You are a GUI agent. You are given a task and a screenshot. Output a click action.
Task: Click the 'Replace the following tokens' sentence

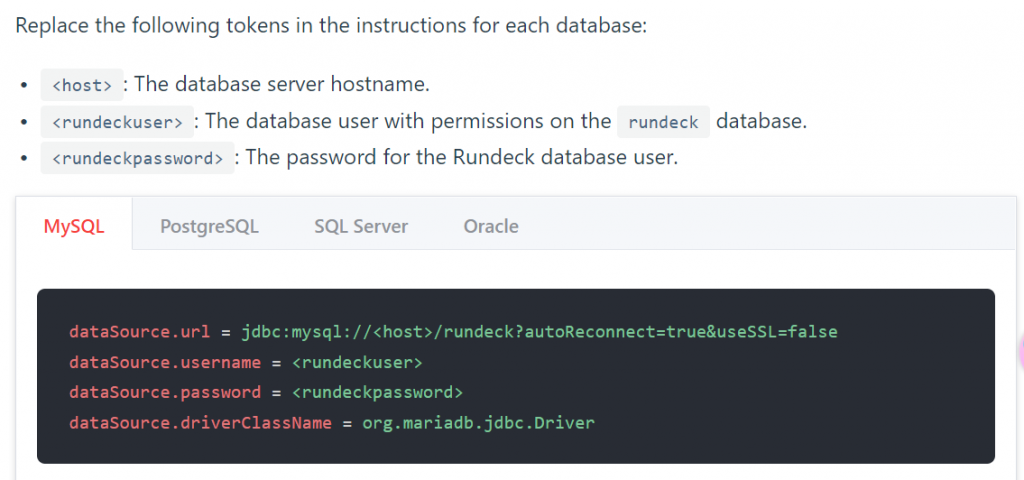point(331,25)
